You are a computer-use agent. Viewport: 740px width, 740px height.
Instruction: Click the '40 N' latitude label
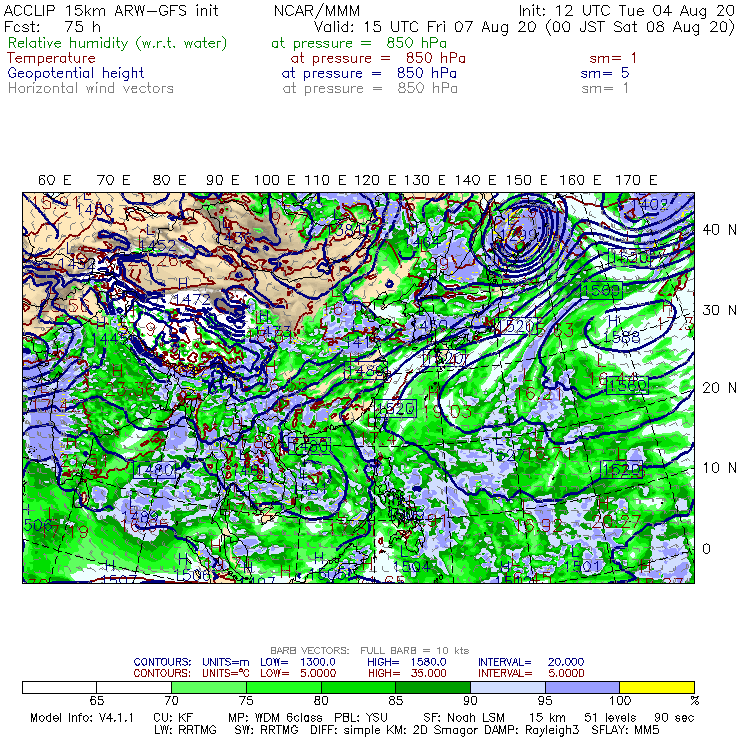click(719, 230)
